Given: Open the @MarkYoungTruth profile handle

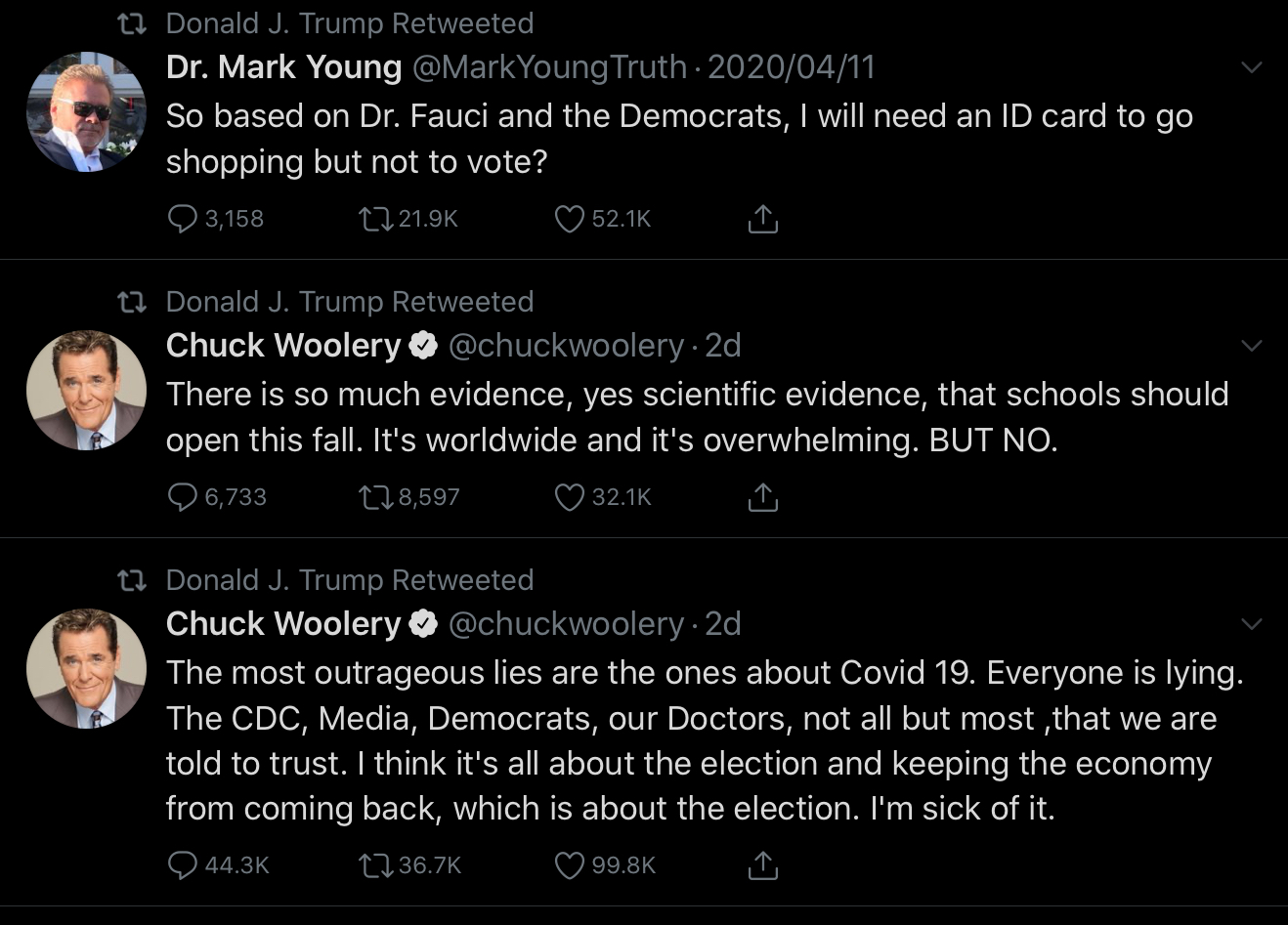Looking at the screenshot, I should pos(549,67).
